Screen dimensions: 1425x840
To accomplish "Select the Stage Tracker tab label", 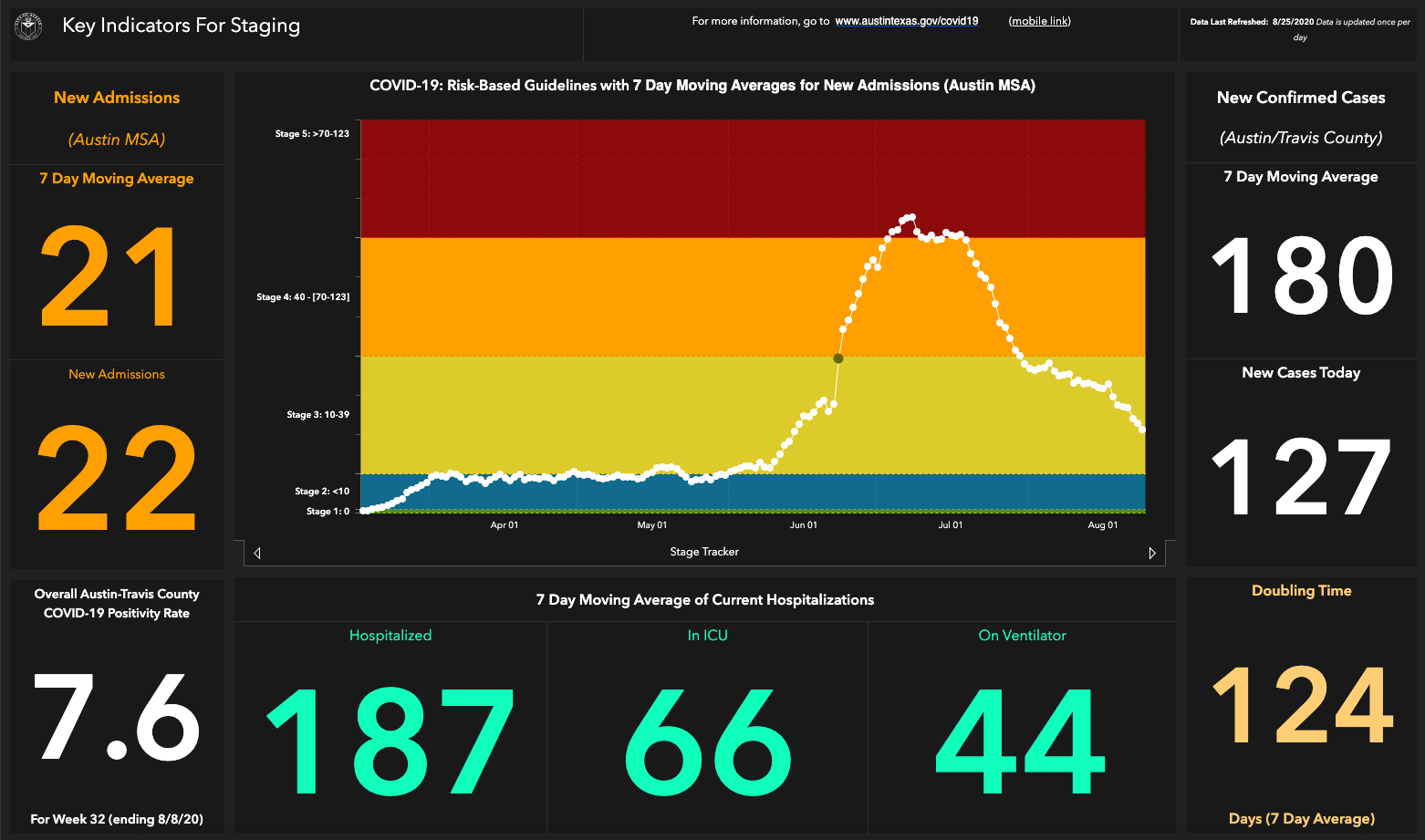I will tap(703, 552).
